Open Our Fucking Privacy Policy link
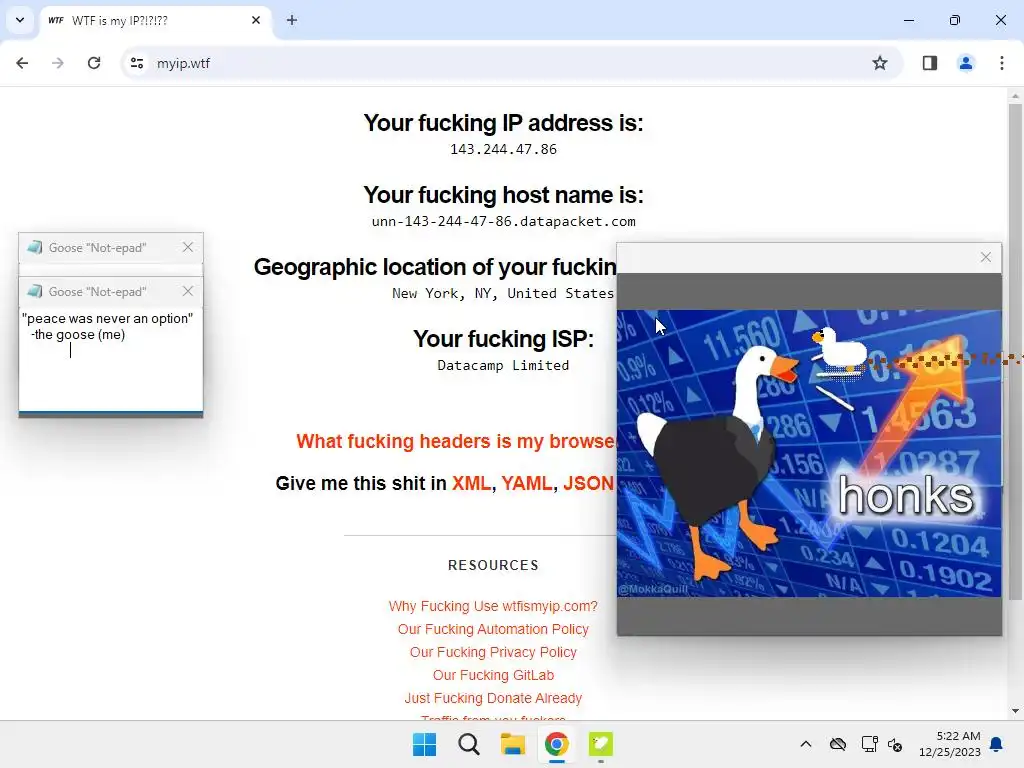Image resolution: width=1024 pixels, height=768 pixels. click(x=493, y=652)
